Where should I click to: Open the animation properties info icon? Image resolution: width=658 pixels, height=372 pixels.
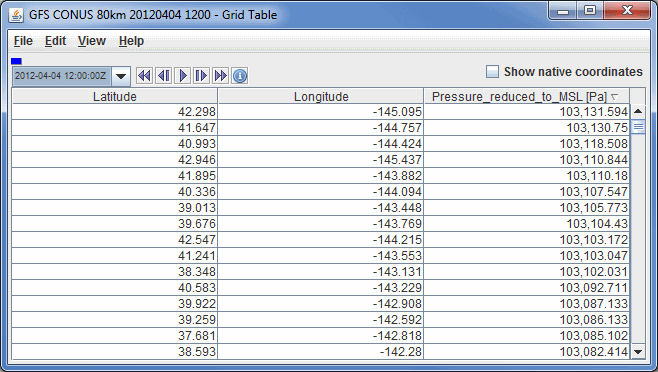click(240, 76)
